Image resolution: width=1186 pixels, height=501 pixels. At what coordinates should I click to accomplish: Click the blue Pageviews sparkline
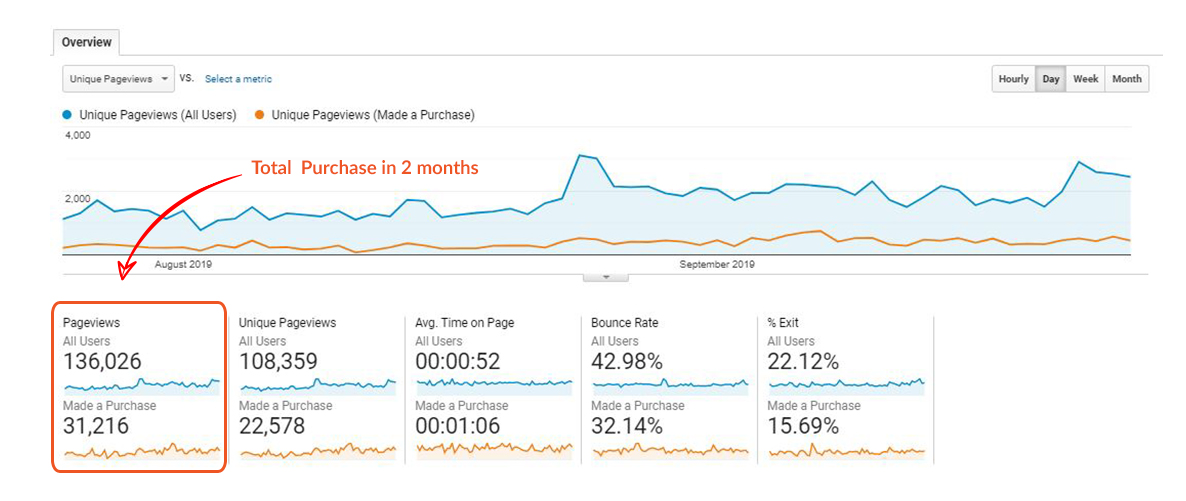[x=141, y=384]
